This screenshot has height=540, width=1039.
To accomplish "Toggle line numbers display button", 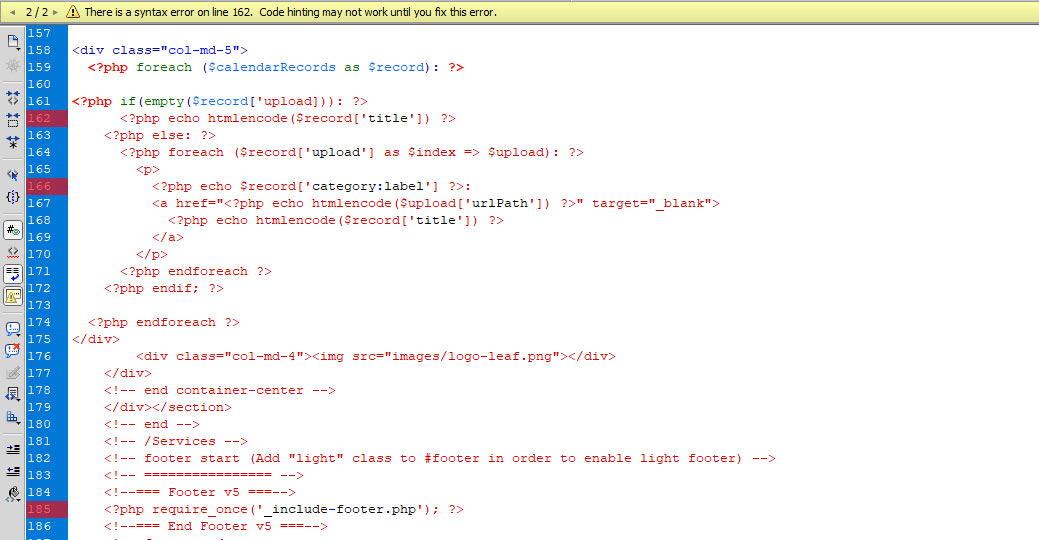I will (x=13, y=228).
